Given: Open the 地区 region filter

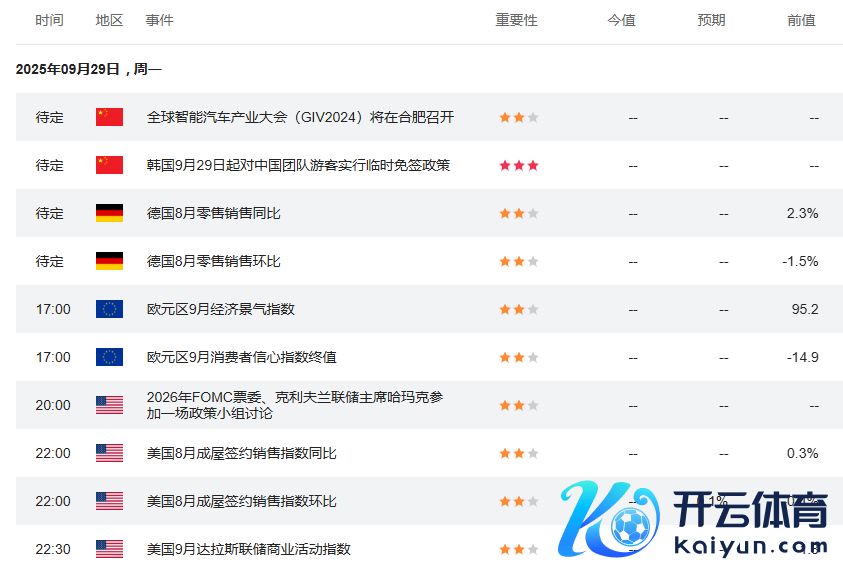Looking at the screenshot, I should [108, 20].
